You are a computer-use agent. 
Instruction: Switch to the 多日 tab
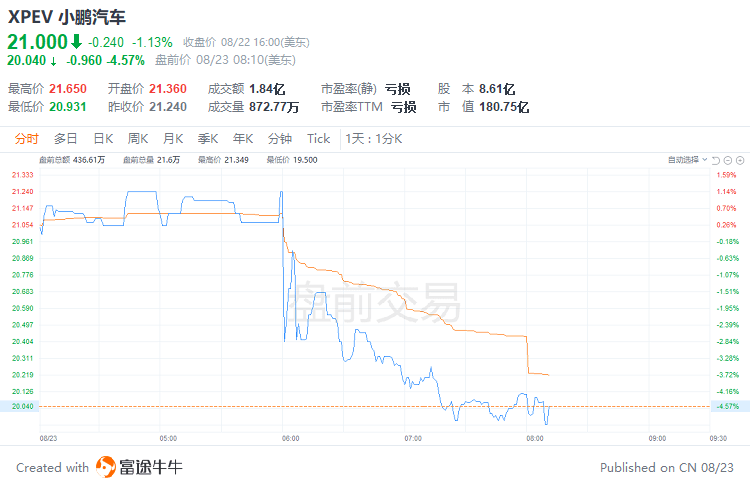tap(66, 139)
